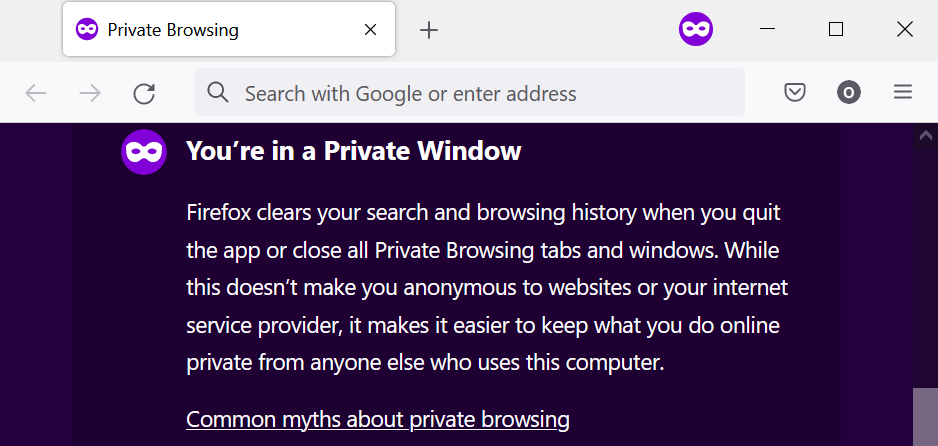Screen dimensions: 938x446
Task: Go back using the back arrow
Action: tap(36, 93)
